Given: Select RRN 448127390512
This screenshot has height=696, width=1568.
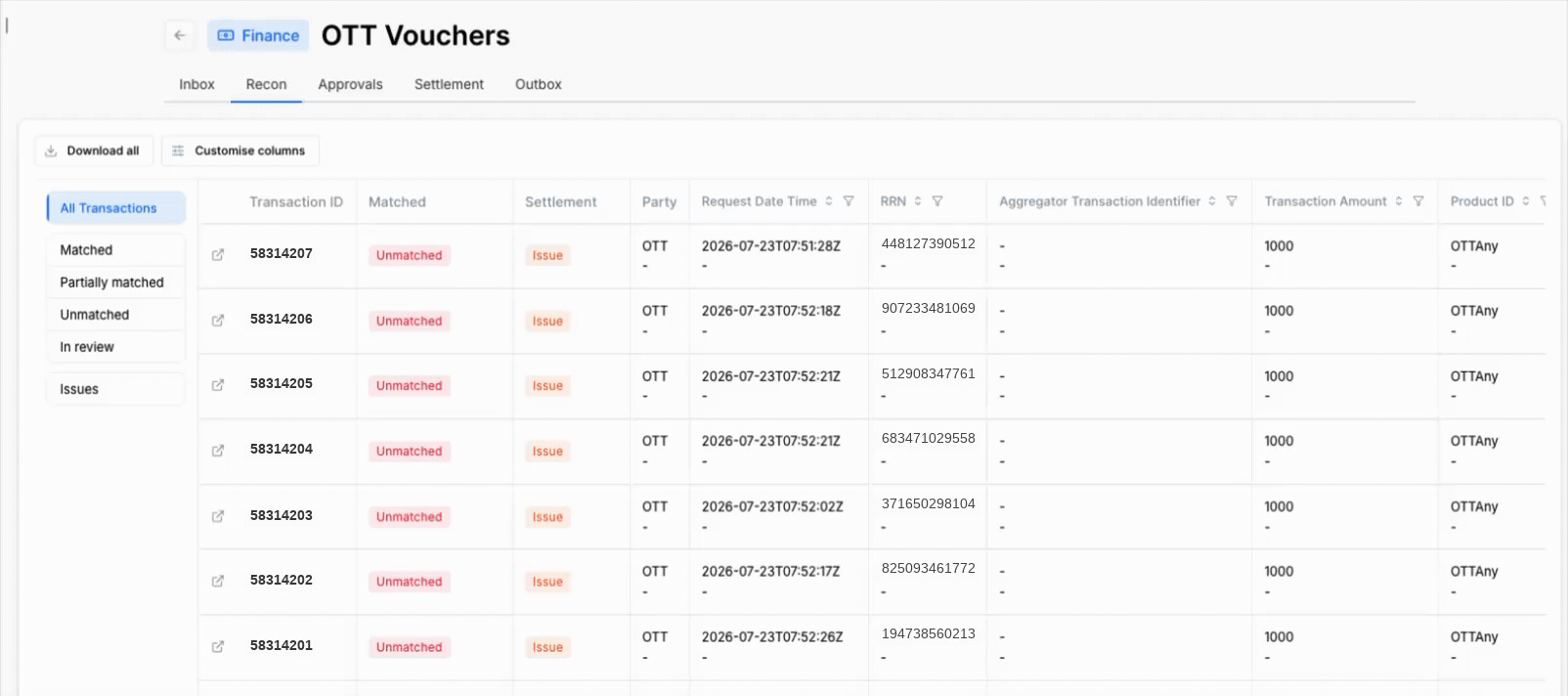Looking at the screenshot, I should point(929,243).
